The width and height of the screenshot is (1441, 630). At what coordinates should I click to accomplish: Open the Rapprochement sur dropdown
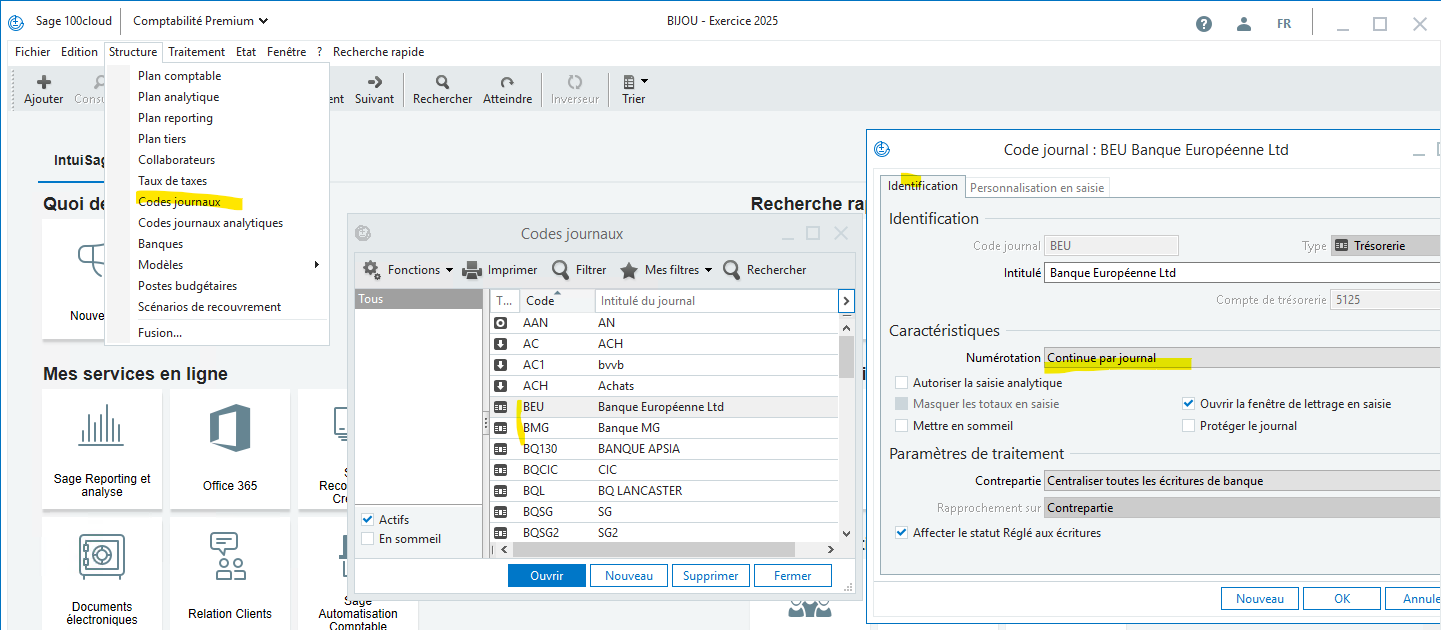(1242, 508)
